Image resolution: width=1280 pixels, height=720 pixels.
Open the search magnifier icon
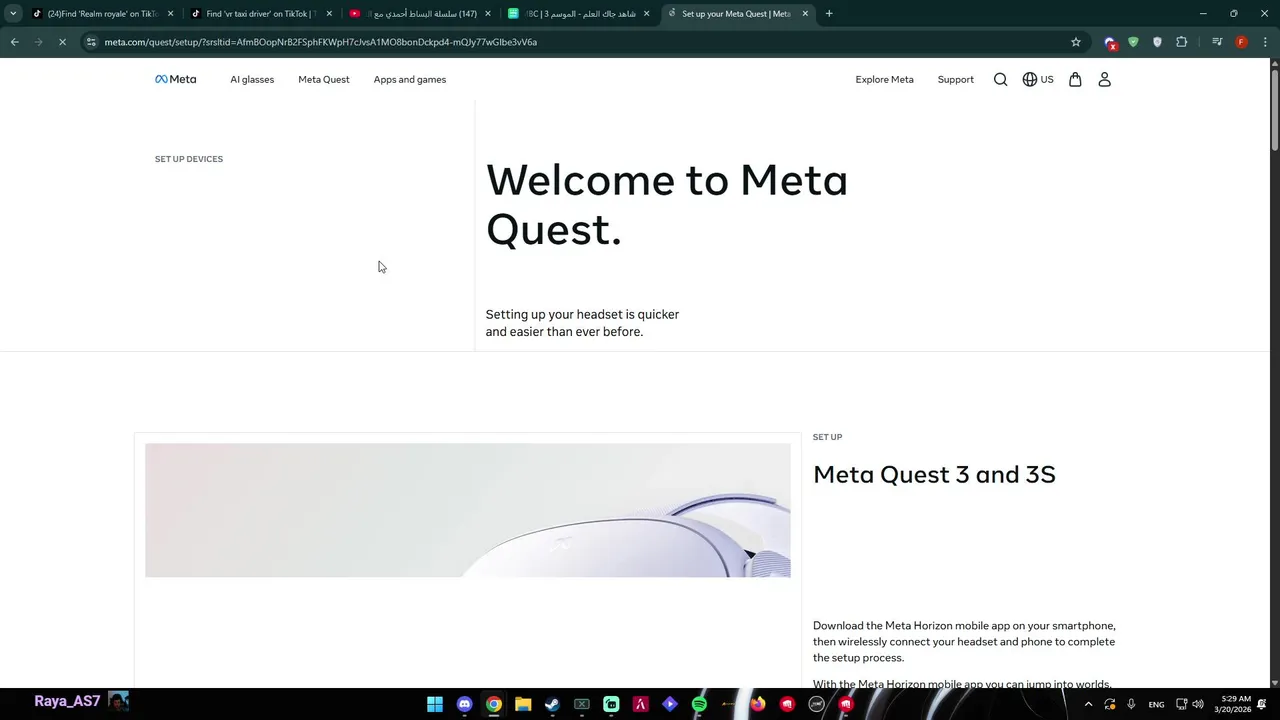pos(1000,79)
